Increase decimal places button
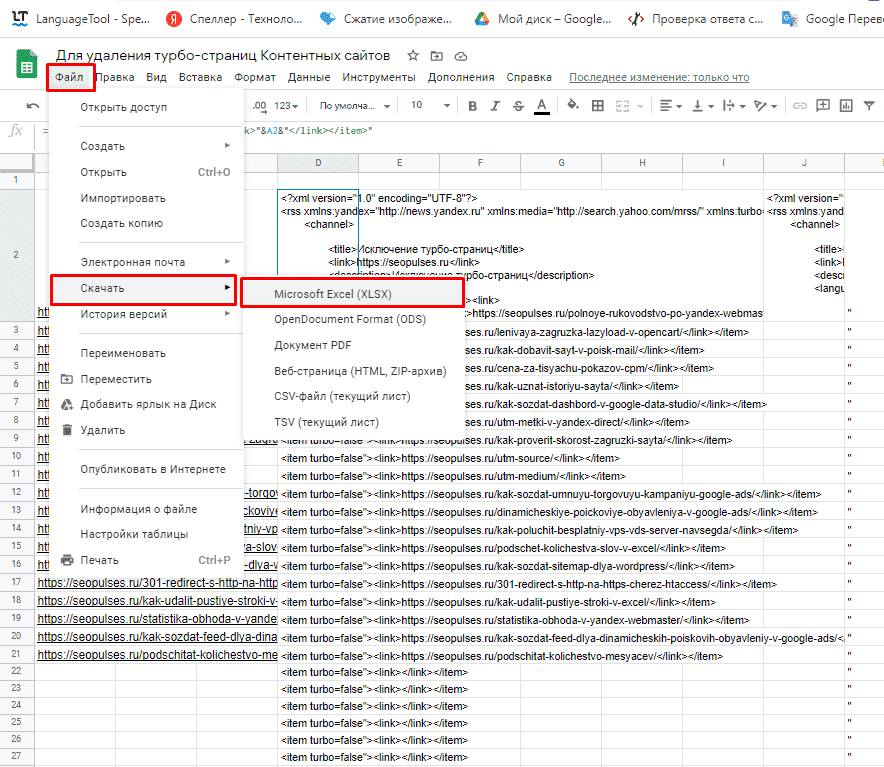This screenshot has width=884, height=767. (259, 105)
